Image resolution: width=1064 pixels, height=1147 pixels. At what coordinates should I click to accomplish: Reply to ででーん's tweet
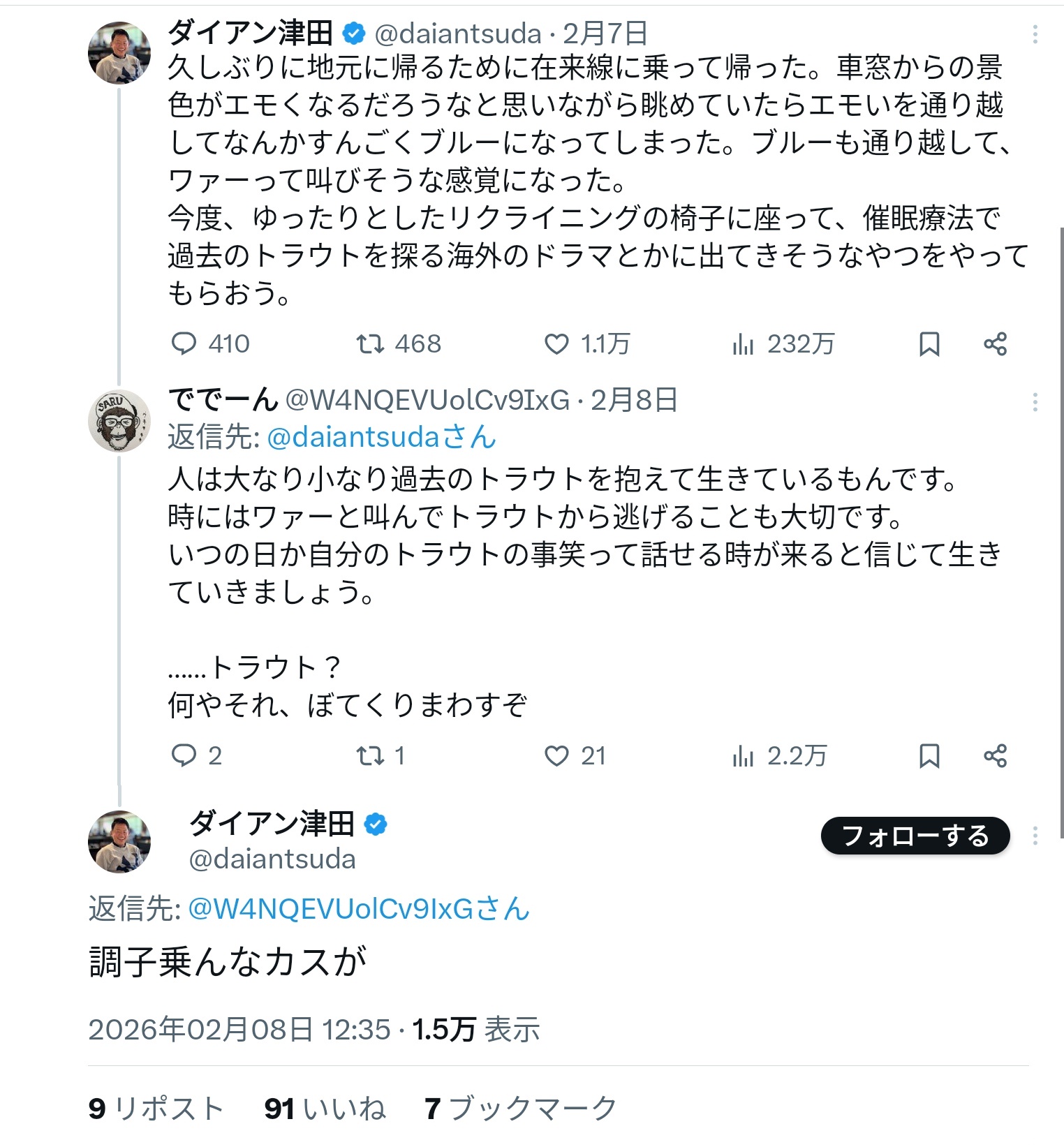(184, 756)
